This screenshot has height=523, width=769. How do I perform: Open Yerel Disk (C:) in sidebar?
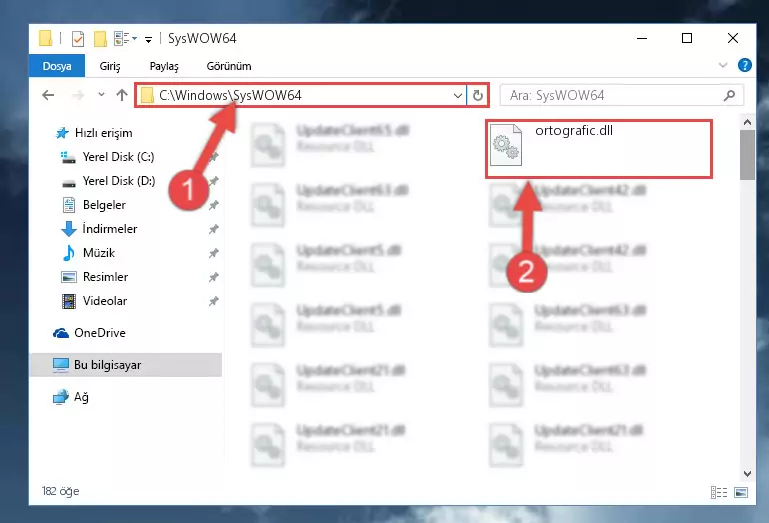point(107,157)
